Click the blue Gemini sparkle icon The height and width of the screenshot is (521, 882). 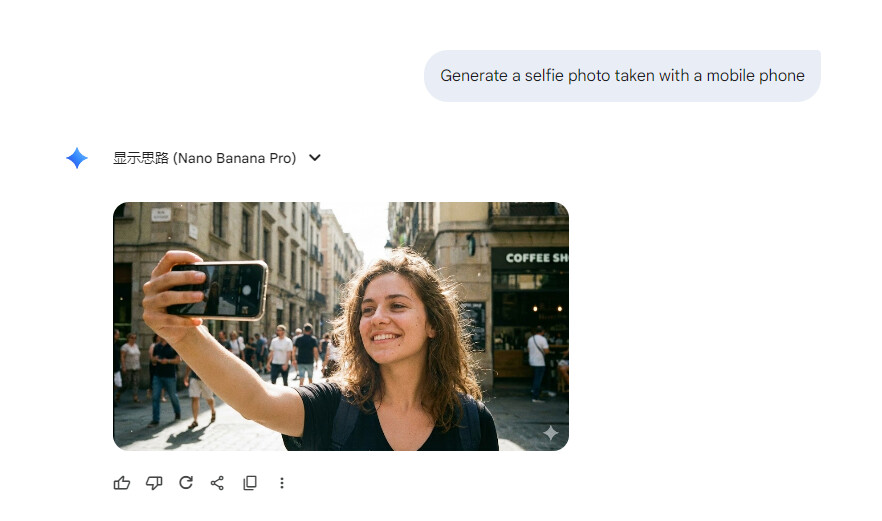[x=76, y=158]
